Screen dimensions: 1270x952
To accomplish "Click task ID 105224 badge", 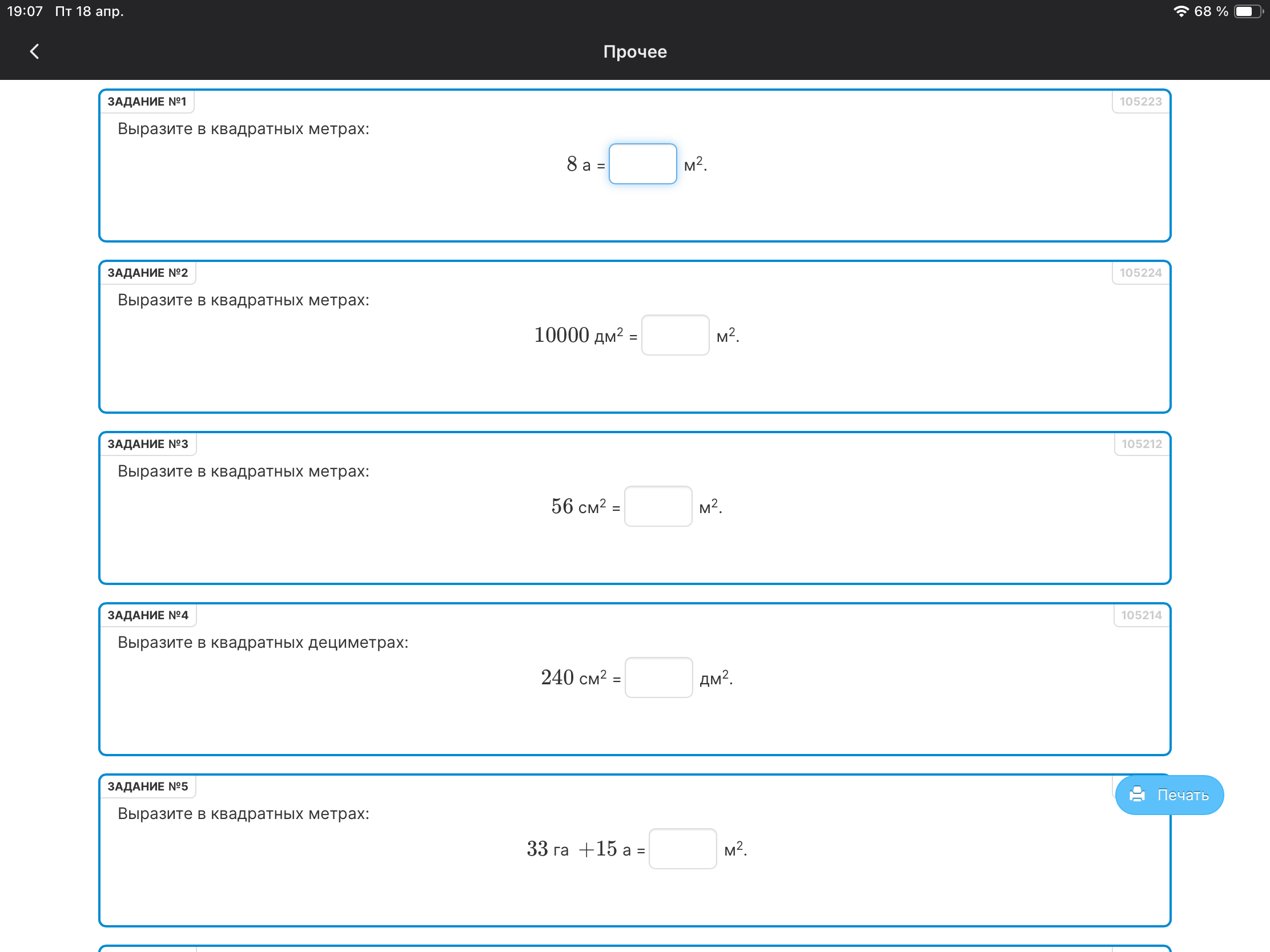I will coord(1140,273).
